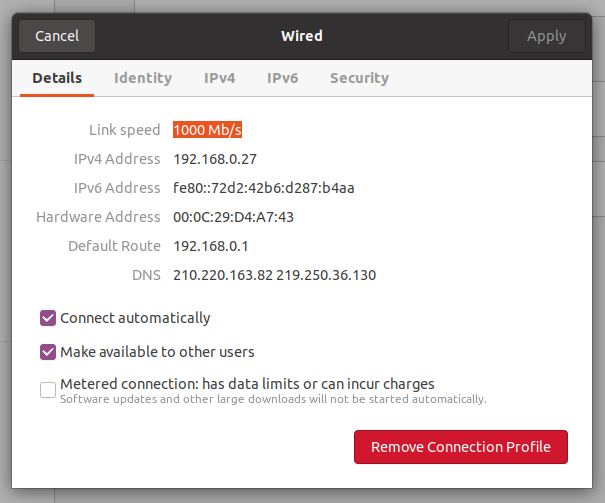The height and width of the screenshot is (503, 605).
Task: Toggle Make available to other users
Action: click(x=48, y=352)
